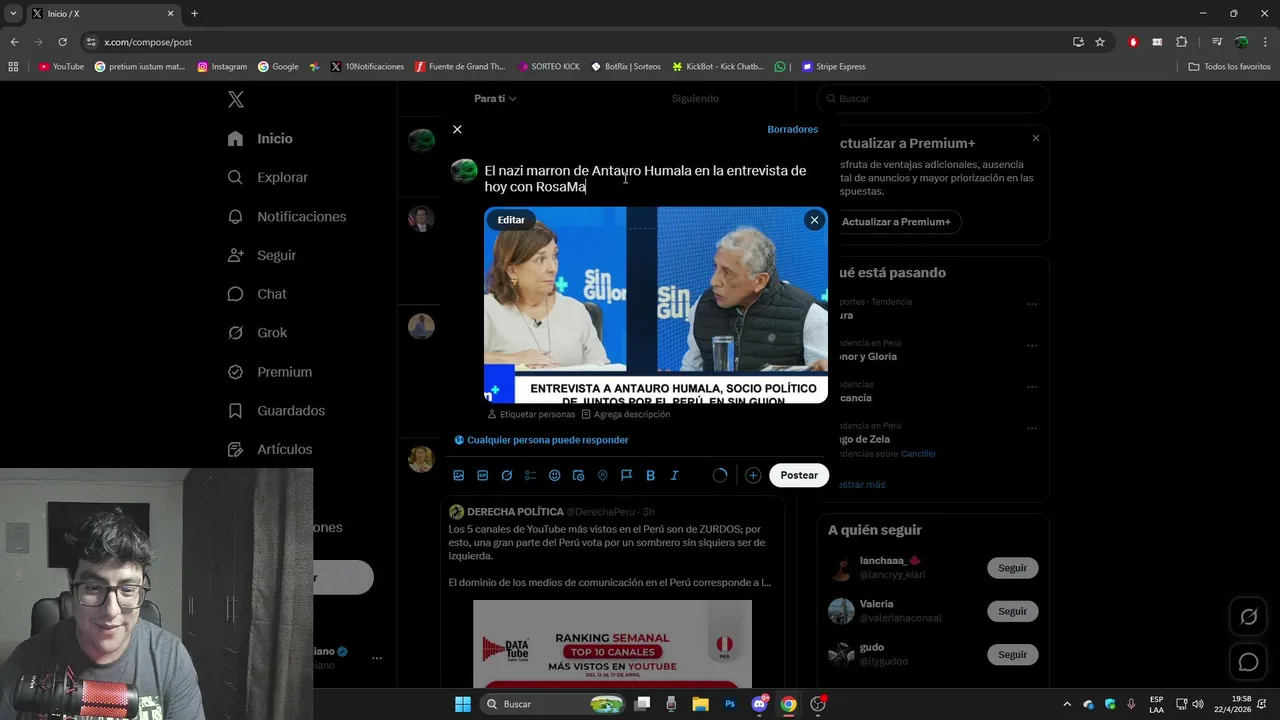This screenshot has height=720, width=1280.
Task: Tag a location on the post
Action: tap(603, 475)
